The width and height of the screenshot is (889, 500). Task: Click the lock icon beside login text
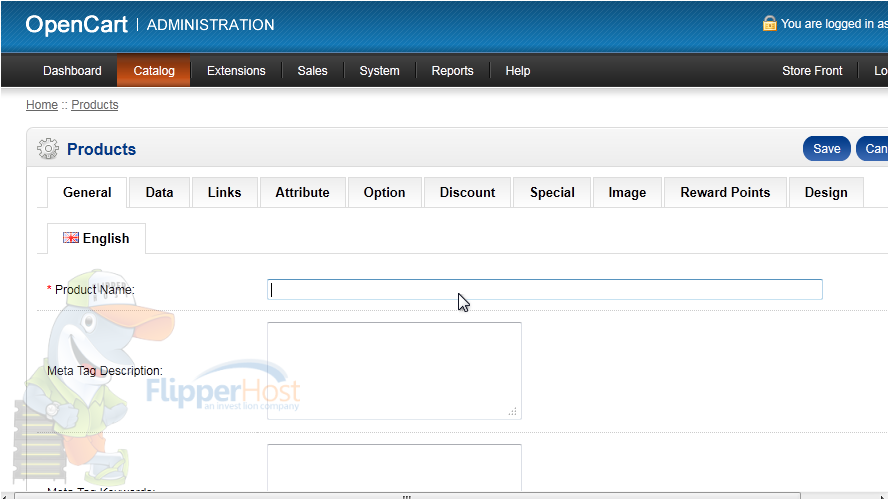[769, 23]
